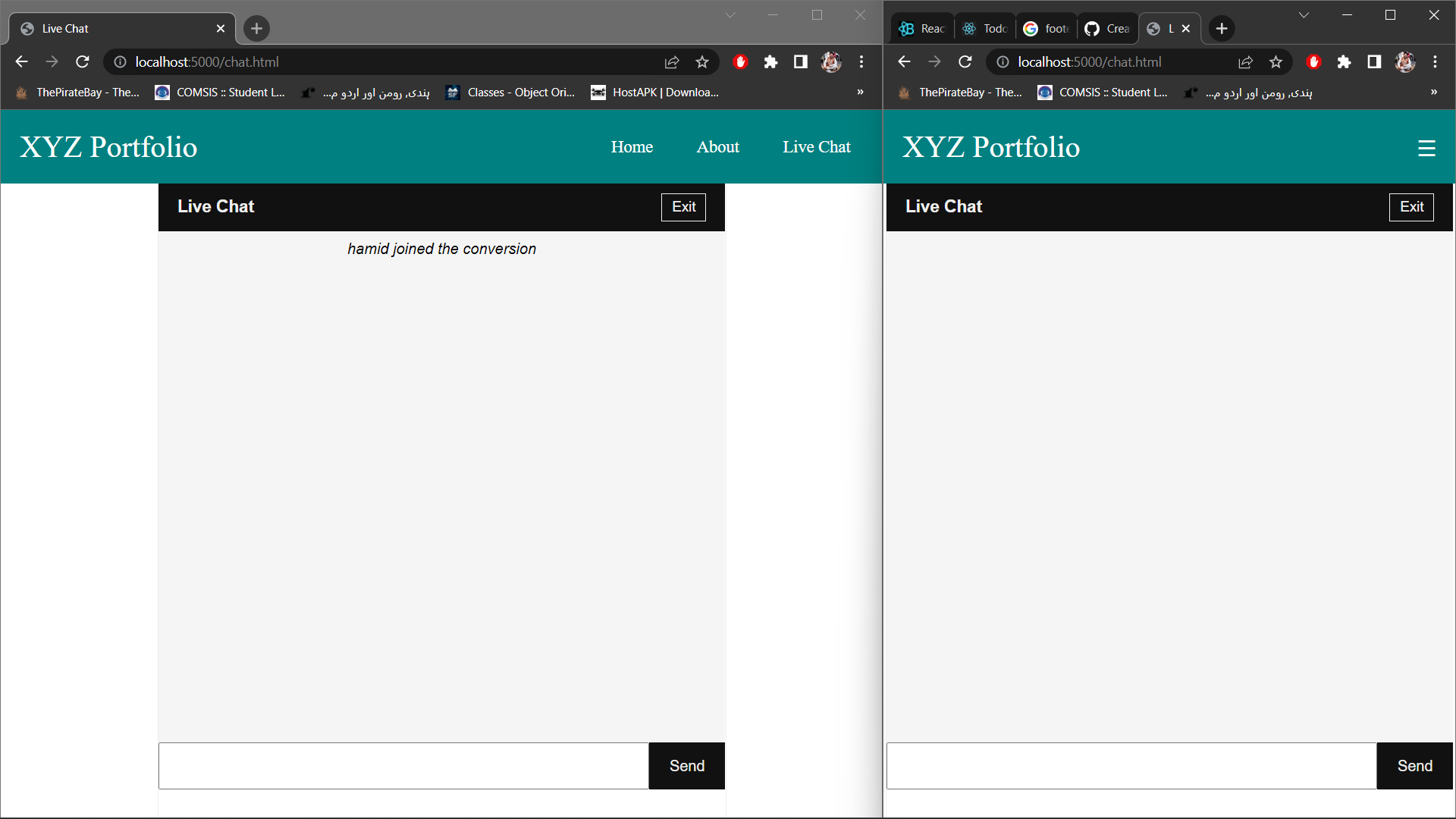This screenshot has height=819, width=1456.
Task: Click the view site information icon in address bar
Action: click(120, 62)
